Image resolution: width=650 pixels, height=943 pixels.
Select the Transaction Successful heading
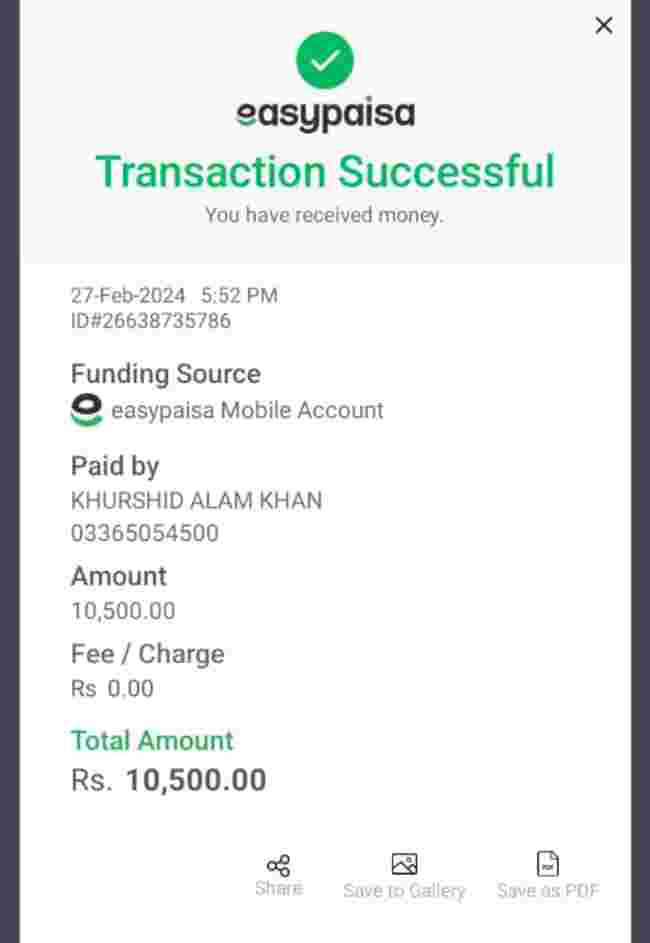pos(325,171)
